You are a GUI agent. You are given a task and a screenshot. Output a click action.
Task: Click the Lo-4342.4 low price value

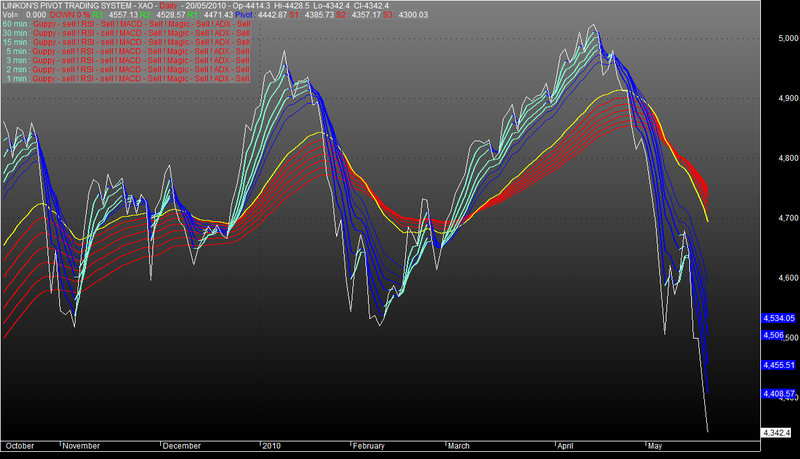(x=332, y=6)
